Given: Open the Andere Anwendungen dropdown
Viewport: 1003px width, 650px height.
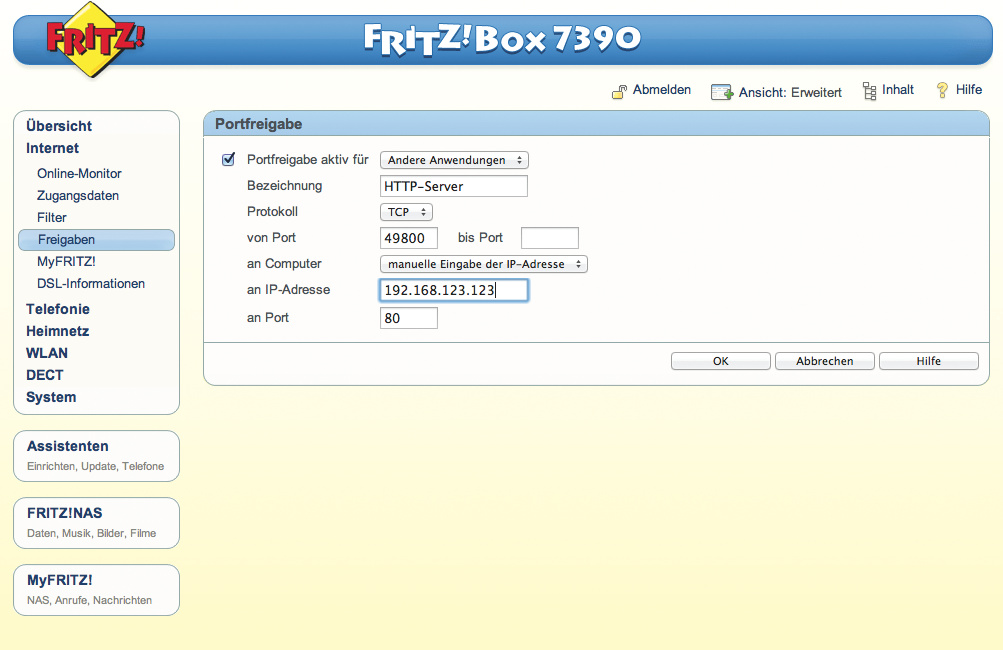Looking at the screenshot, I should (454, 160).
